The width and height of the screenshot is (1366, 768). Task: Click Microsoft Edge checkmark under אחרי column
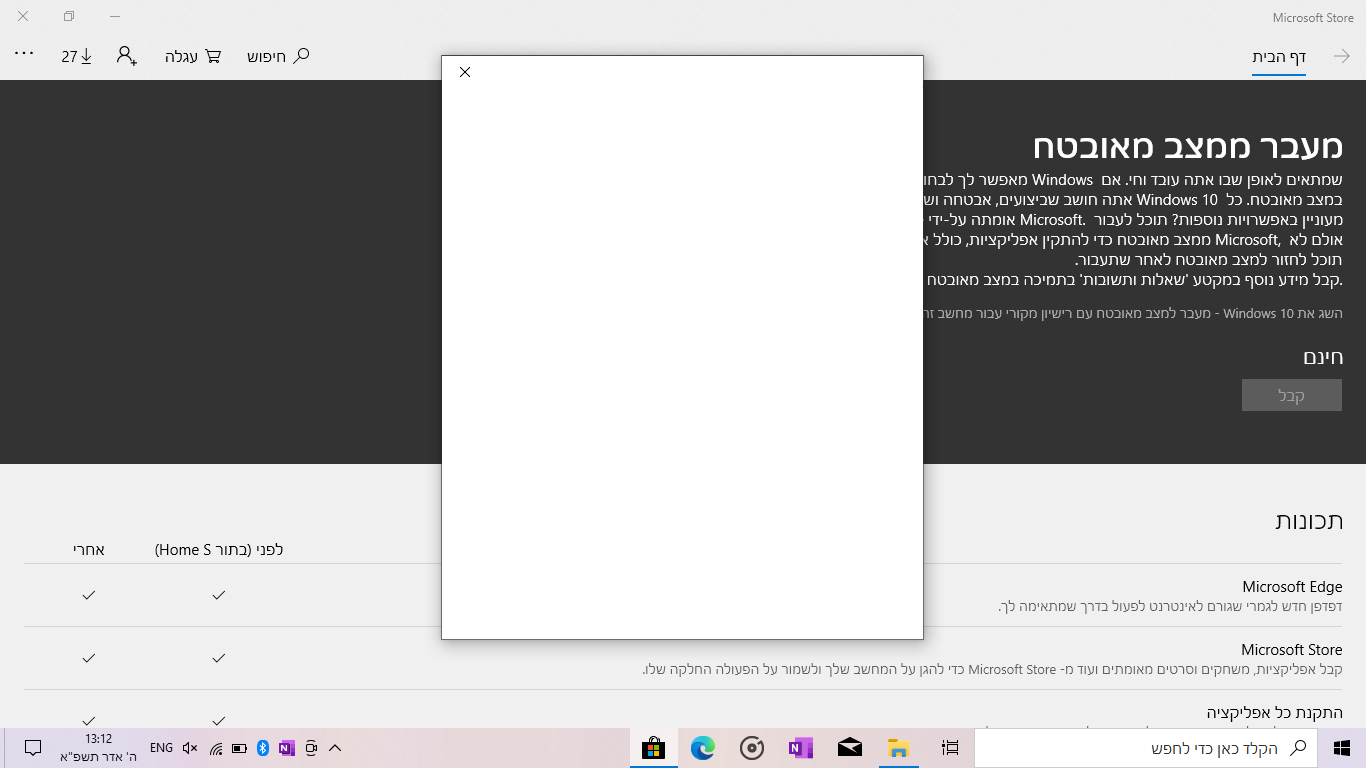[89, 595]
